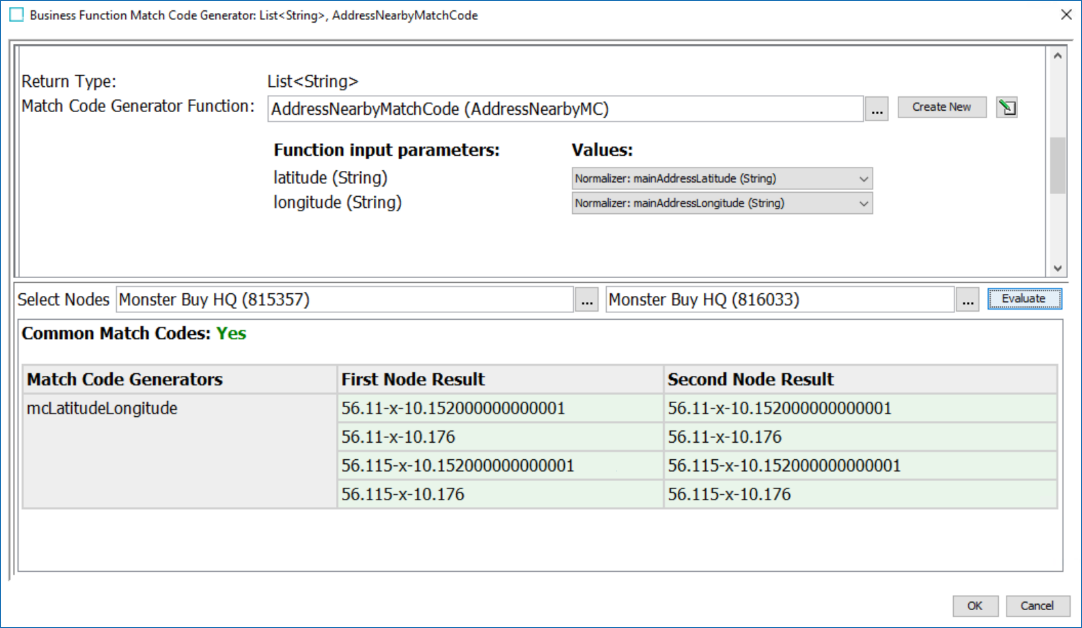Click the vertical scrollbar thumb in parameters panel
This screenshot has height=628, width=1082.
(1057, 165)
